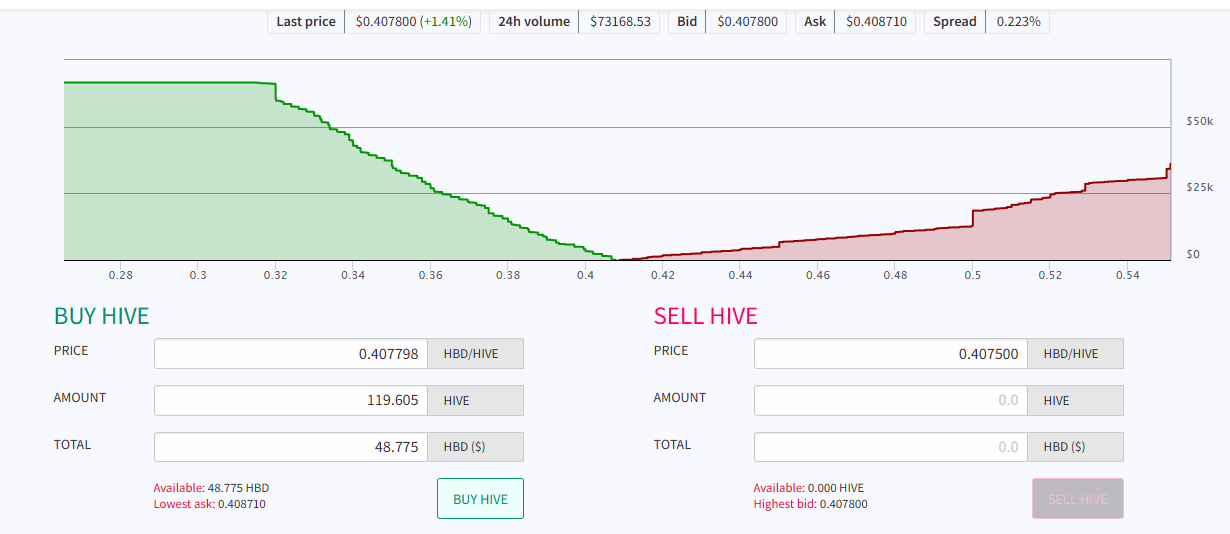Focus the empty sell amount field

click(x=891, y=400)
